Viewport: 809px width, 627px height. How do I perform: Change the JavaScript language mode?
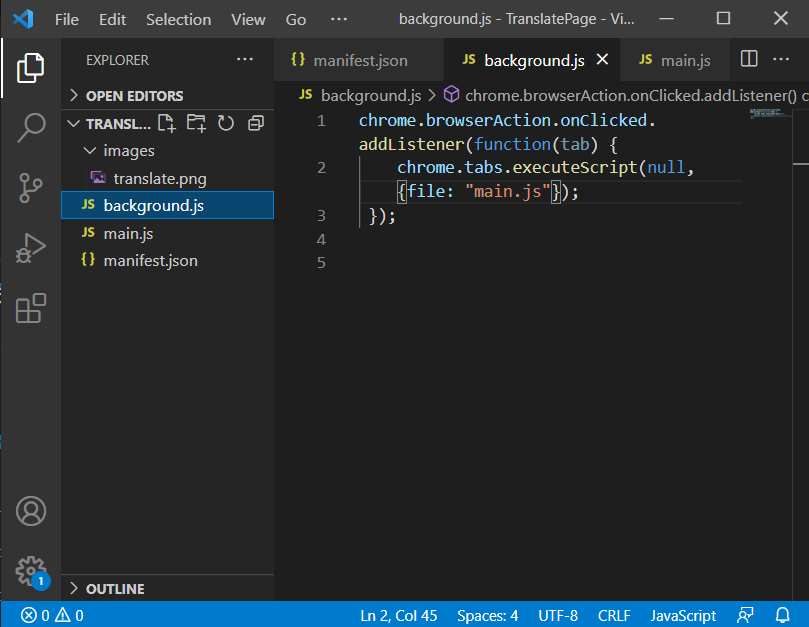point(683,615)
